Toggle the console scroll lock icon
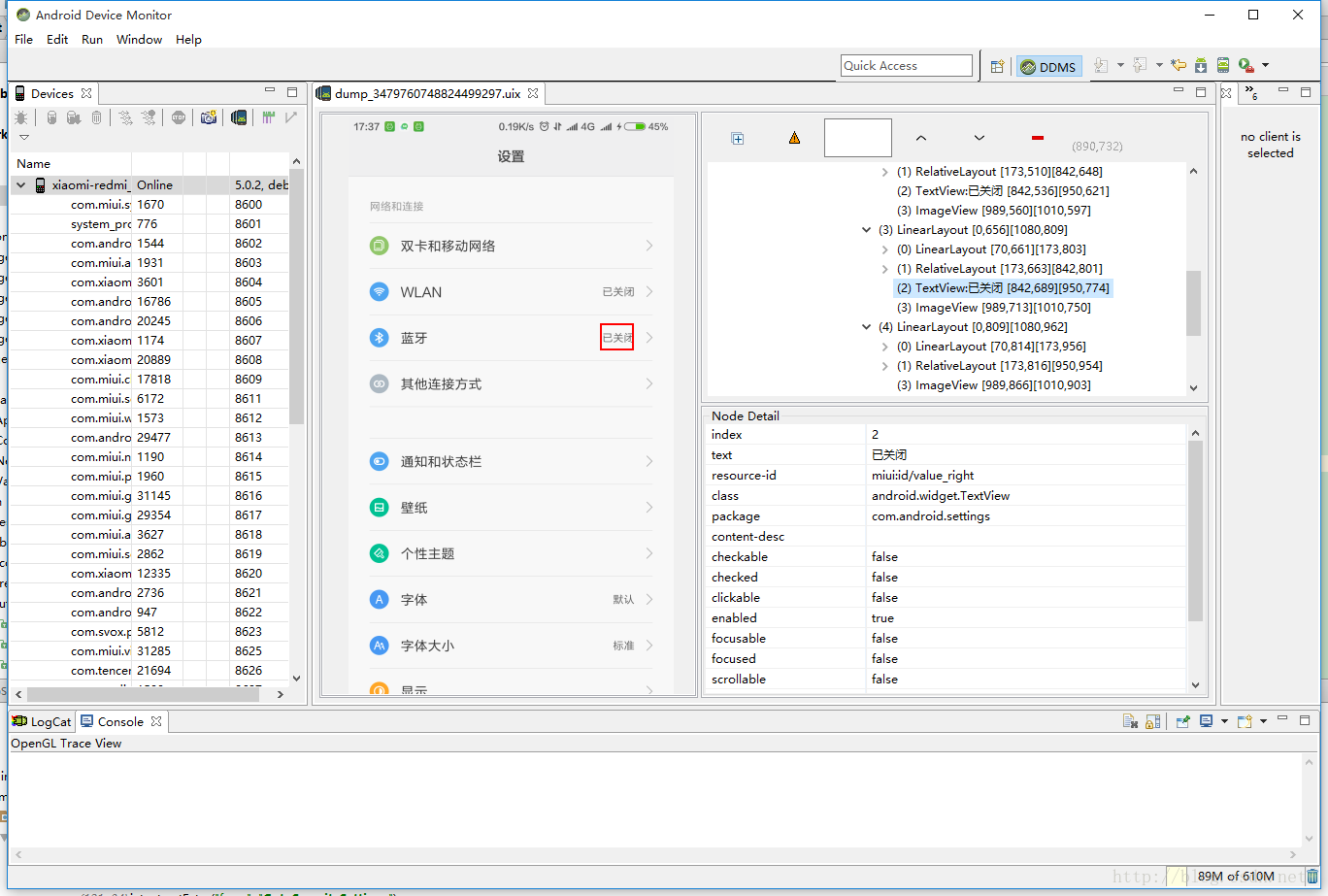Viewport: 1328px width, 896px height. coord(1152,721)
